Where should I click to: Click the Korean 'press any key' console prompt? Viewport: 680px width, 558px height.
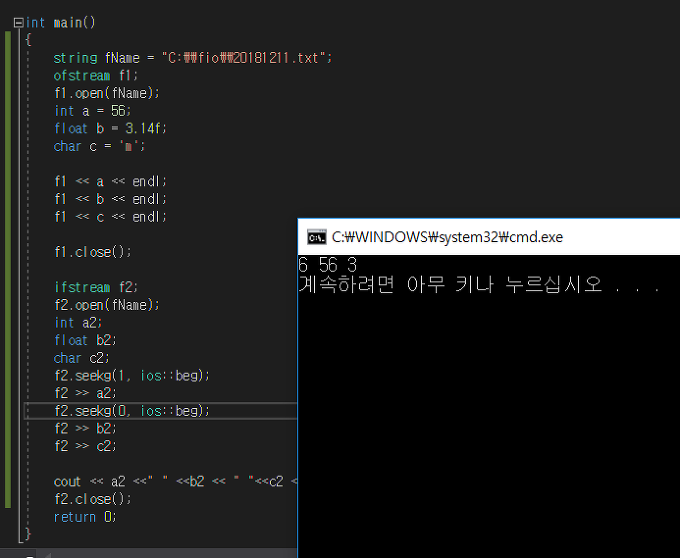point(479,284)
